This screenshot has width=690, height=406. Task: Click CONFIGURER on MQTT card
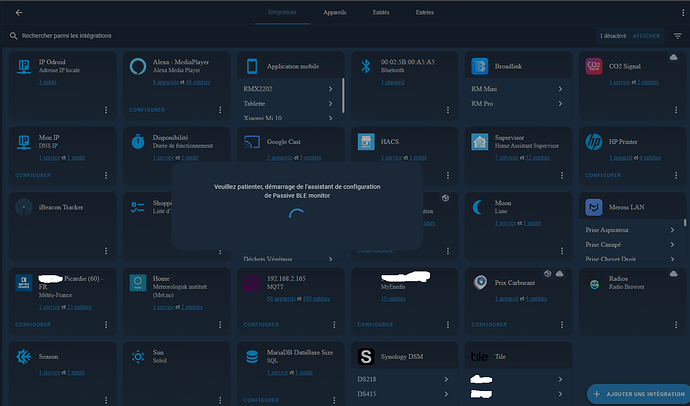click(261, 325)
